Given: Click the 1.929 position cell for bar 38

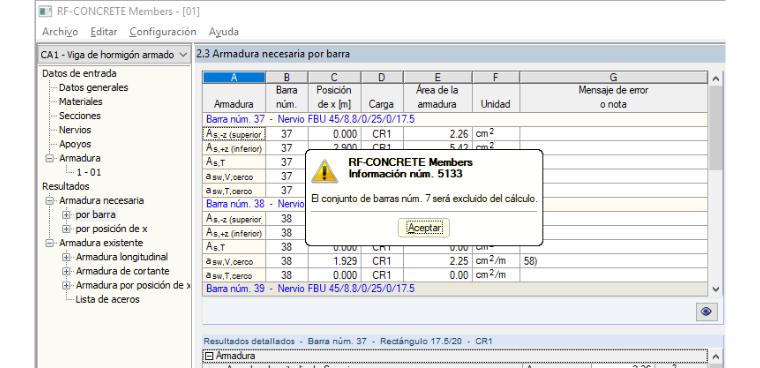Looking at the screenshot, I should click(334, 261).
